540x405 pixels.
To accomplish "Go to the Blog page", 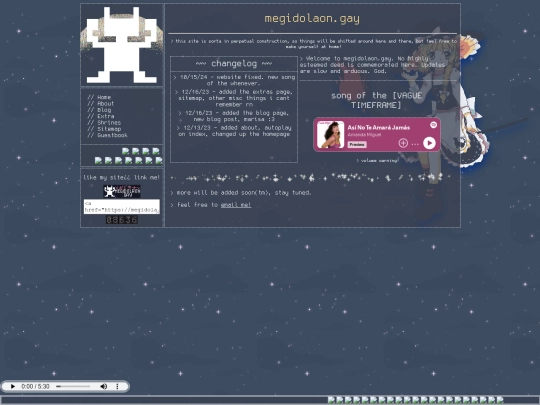I will 104,110.
